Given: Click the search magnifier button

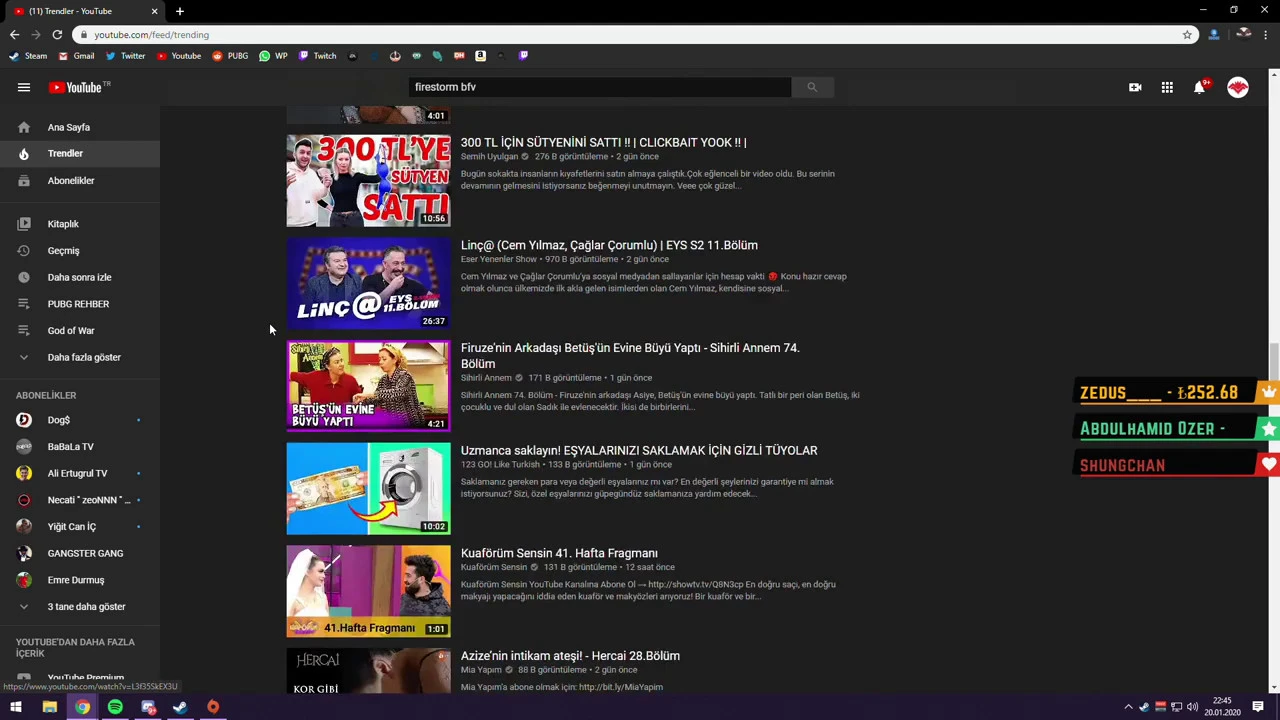Looking at the screenshot, I should tap(812, 87).
